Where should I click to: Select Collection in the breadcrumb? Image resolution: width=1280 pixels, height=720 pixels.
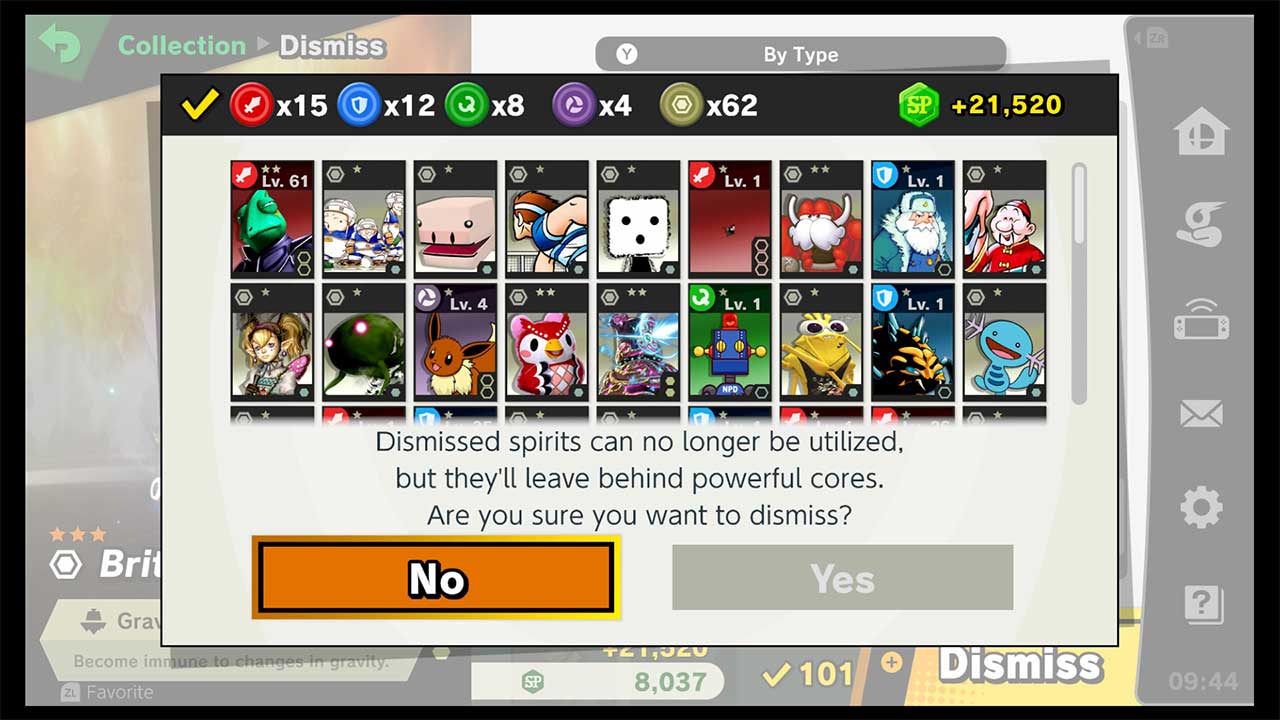[x=181, y=45]
